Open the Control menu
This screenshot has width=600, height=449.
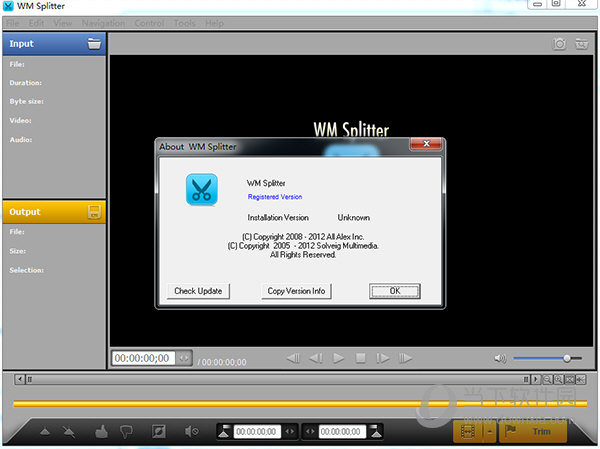[149, 23]
